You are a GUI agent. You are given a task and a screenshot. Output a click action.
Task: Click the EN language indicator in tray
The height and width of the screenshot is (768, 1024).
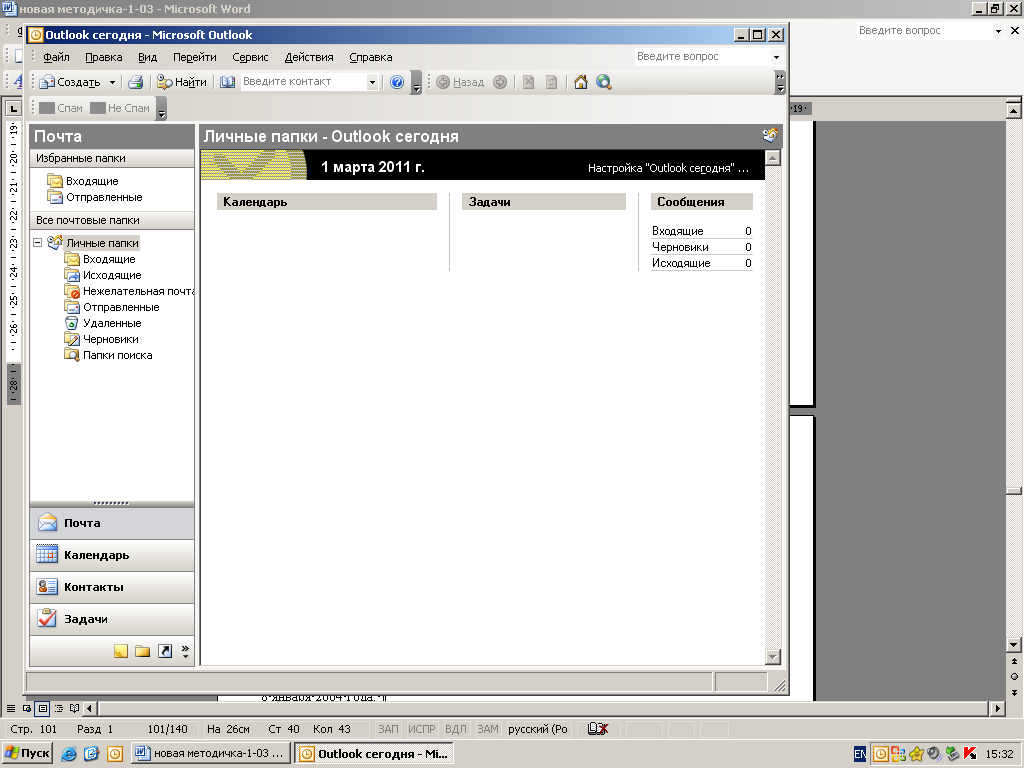tap(860, 754)
